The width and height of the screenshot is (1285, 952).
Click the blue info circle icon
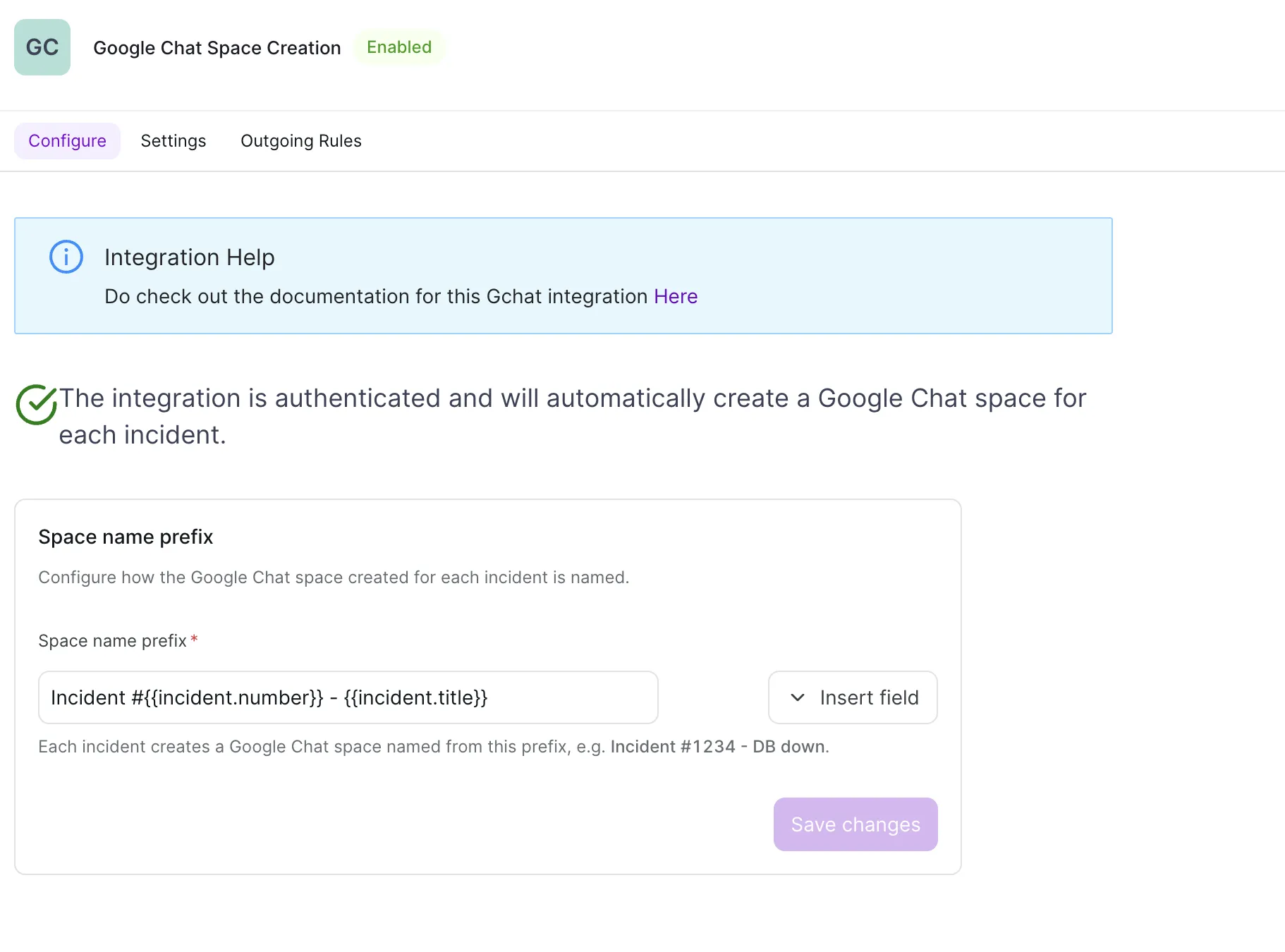pos(66,257)
